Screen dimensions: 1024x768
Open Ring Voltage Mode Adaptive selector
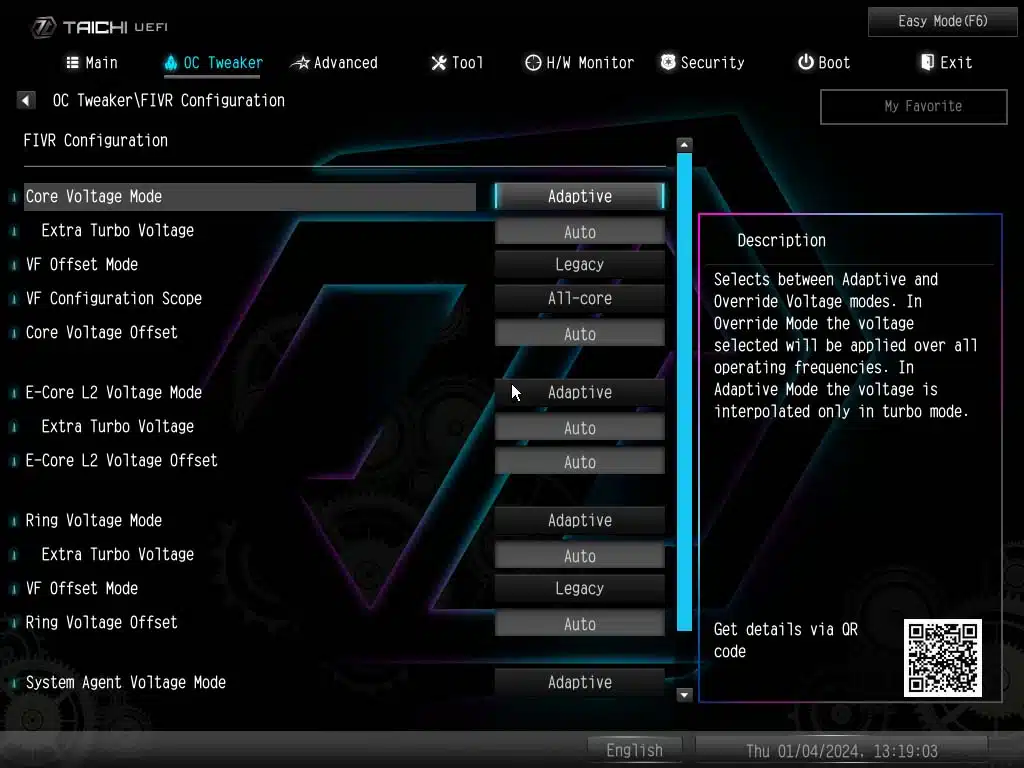[579, 521]
